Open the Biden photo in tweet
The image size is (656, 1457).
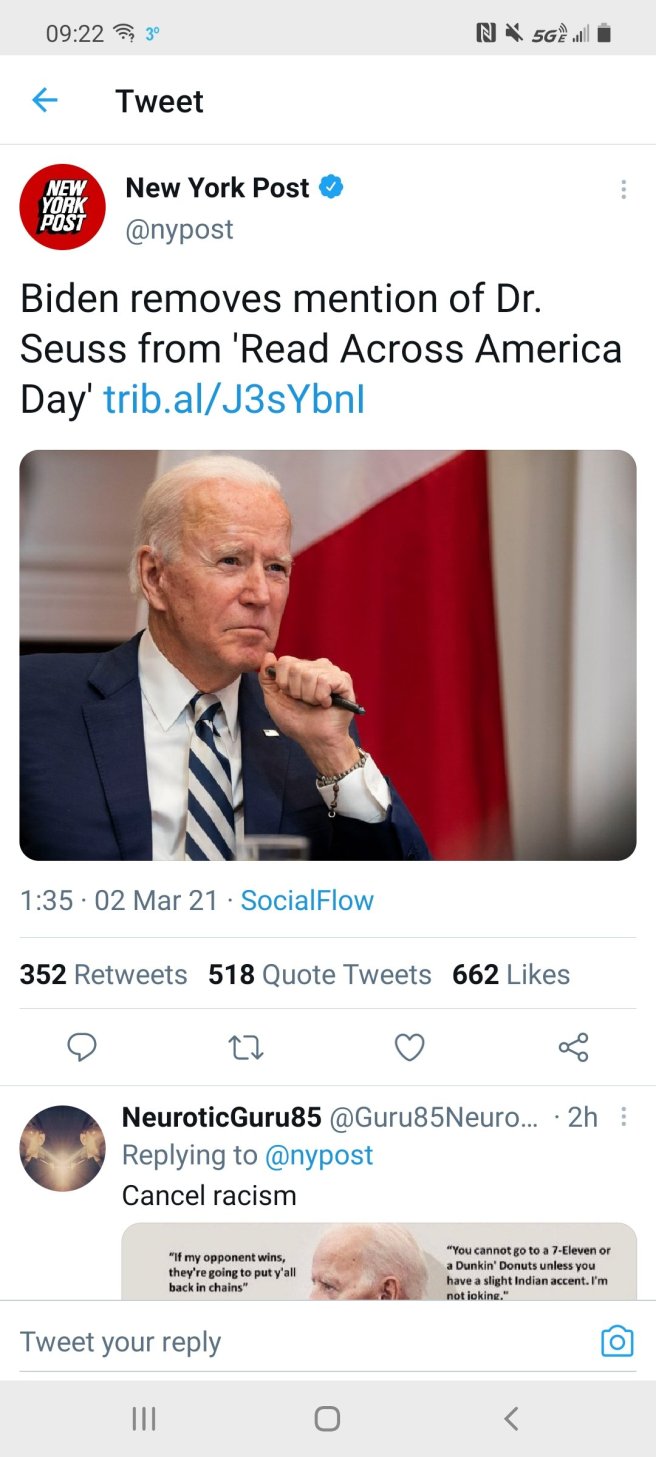(327, 655)
